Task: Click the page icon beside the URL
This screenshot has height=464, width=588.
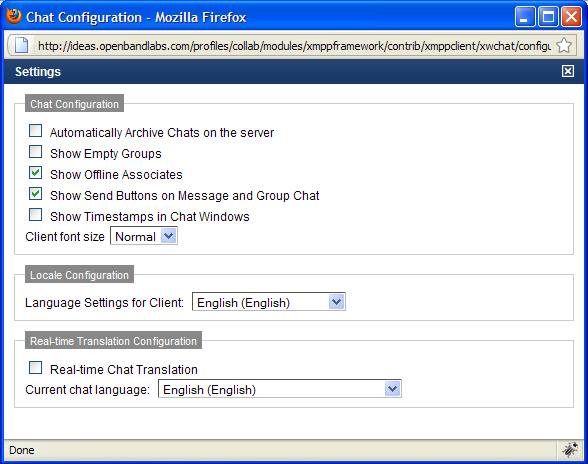Action: point(21,46)
